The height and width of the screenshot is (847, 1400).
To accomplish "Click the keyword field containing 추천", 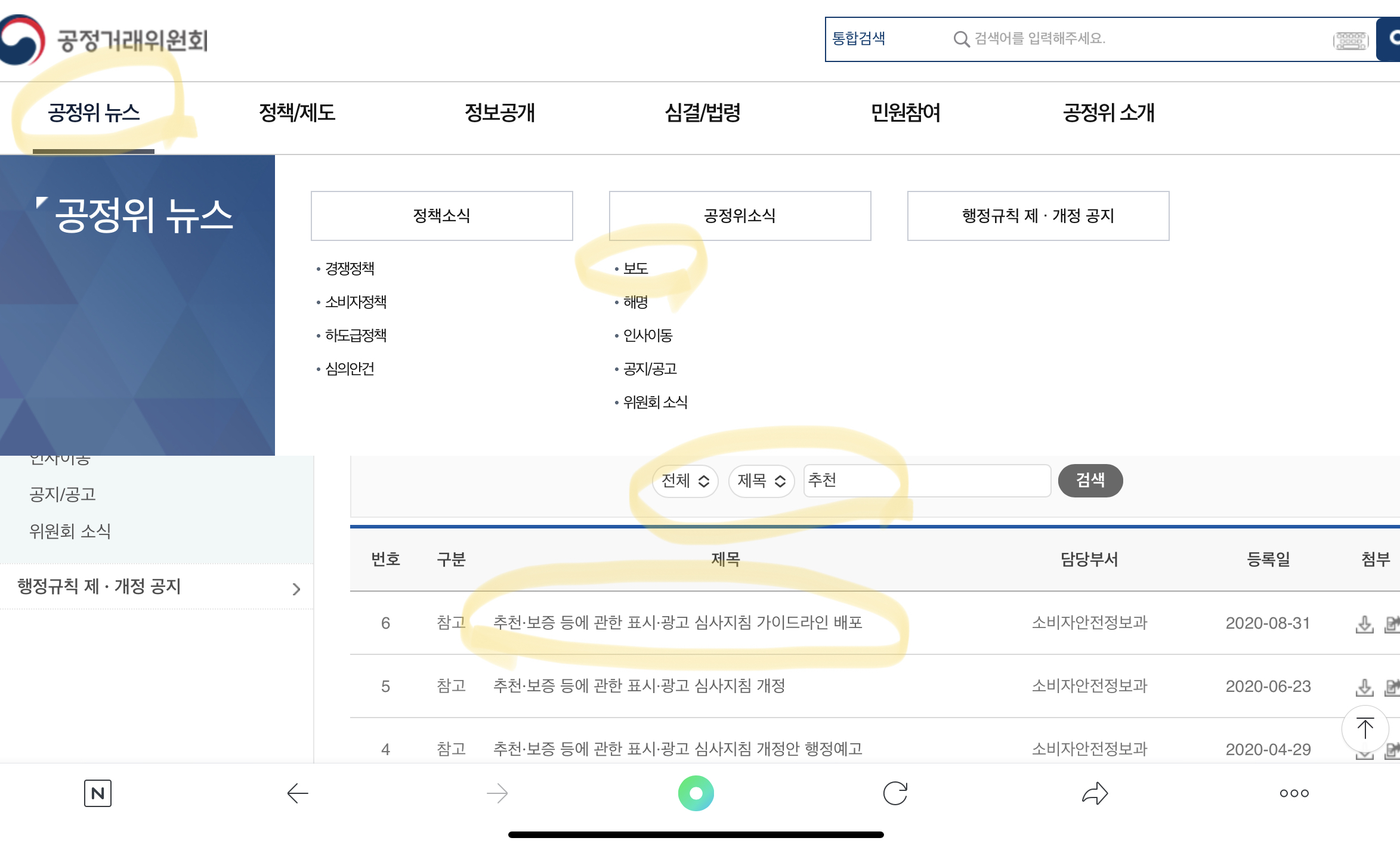I will (x=926, y=481).
